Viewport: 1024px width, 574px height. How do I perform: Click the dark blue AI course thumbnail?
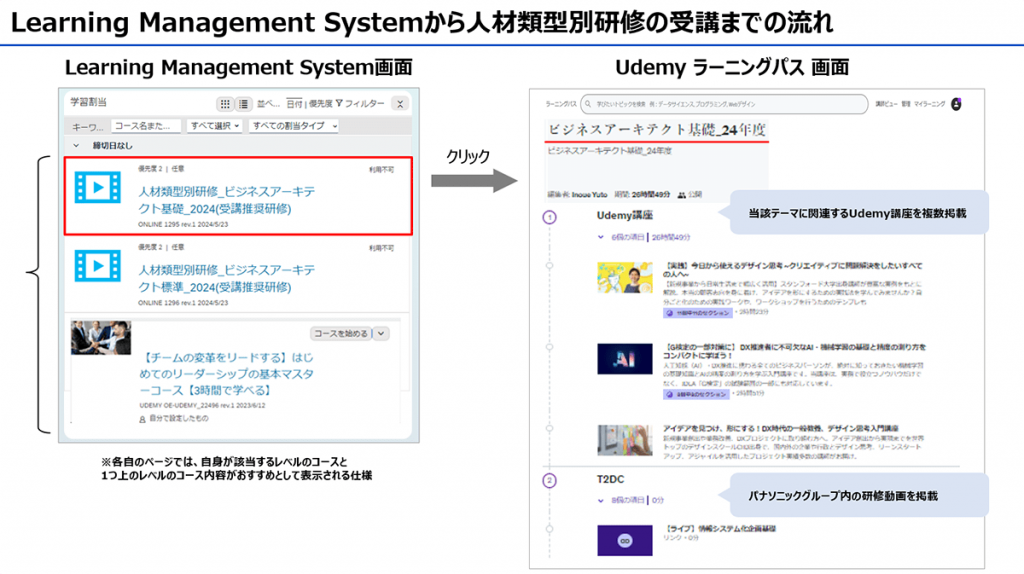pos(624,359)
